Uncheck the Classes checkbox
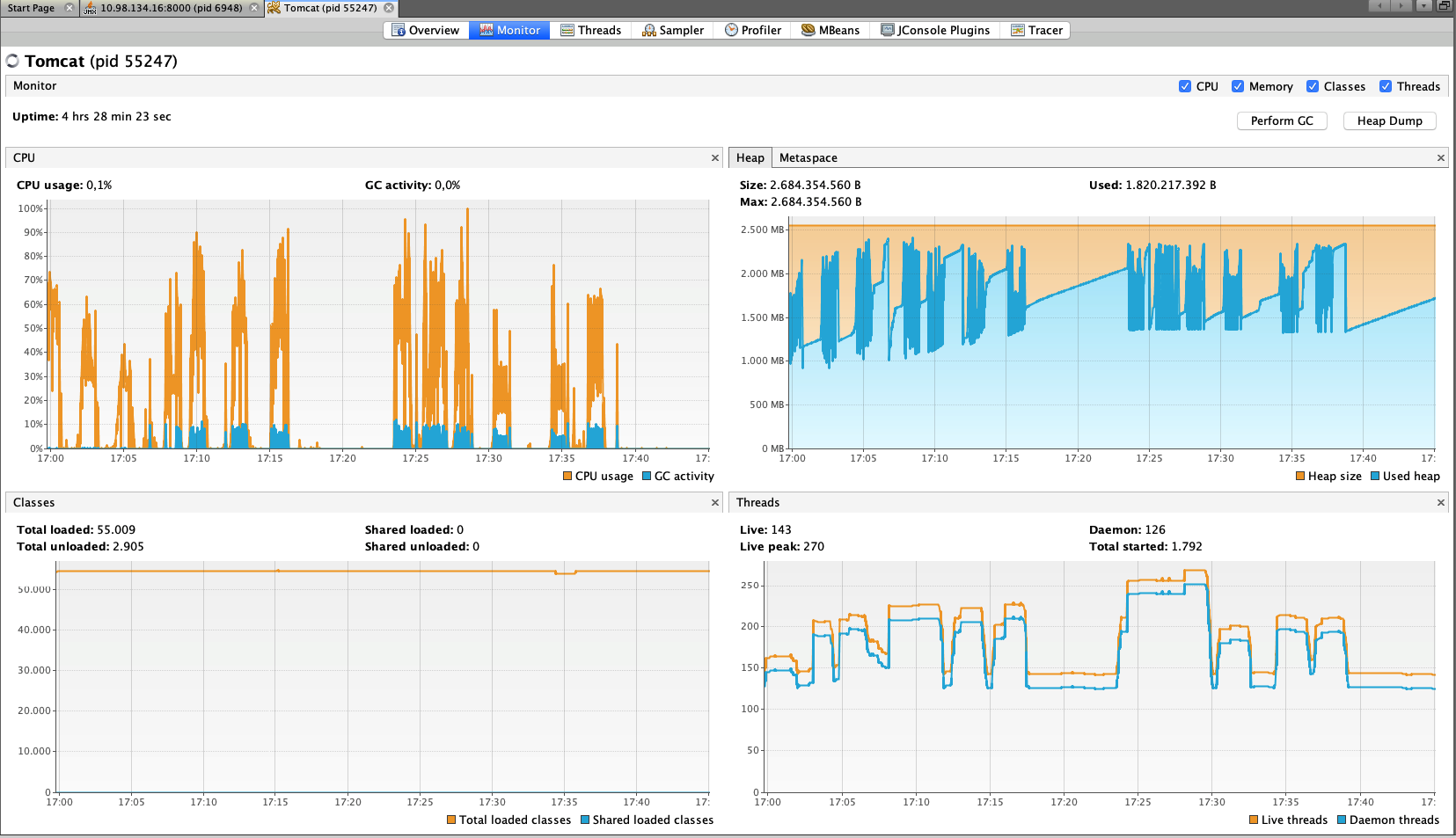1456x838 pixels. 1313,86
